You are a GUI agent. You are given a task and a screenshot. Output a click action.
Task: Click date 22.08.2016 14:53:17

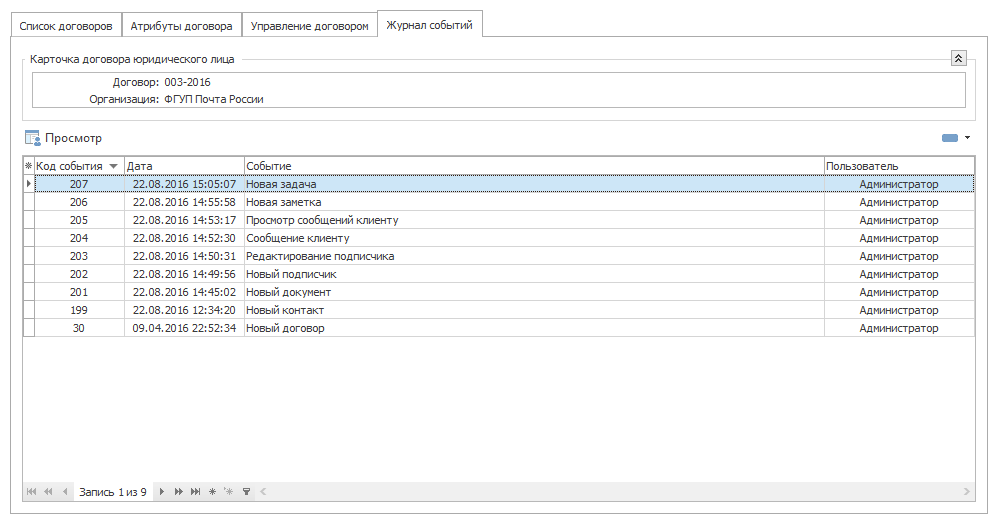[184, 220]
